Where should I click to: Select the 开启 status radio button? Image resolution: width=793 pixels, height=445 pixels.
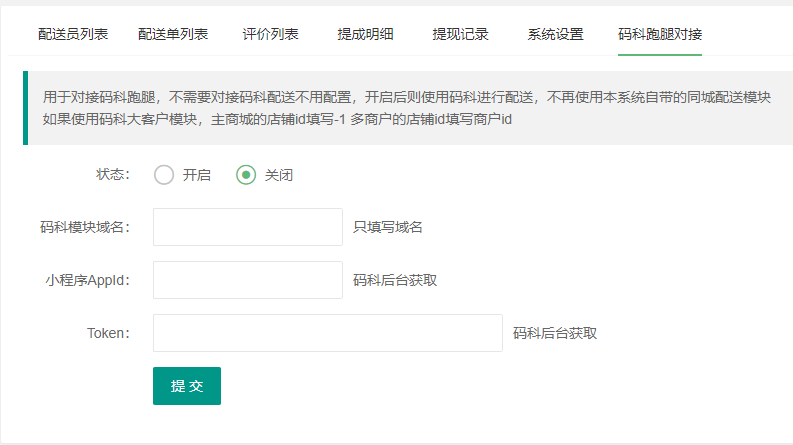(x=164, y=175)
